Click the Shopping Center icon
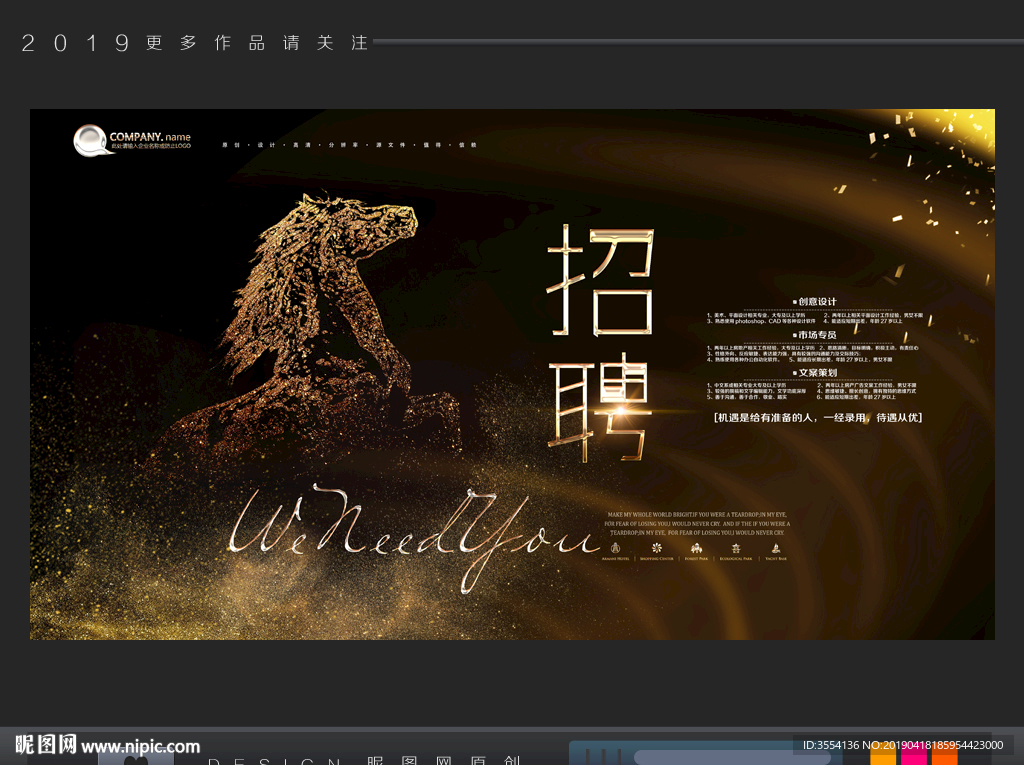1024x765 pixels. (656, 548)
